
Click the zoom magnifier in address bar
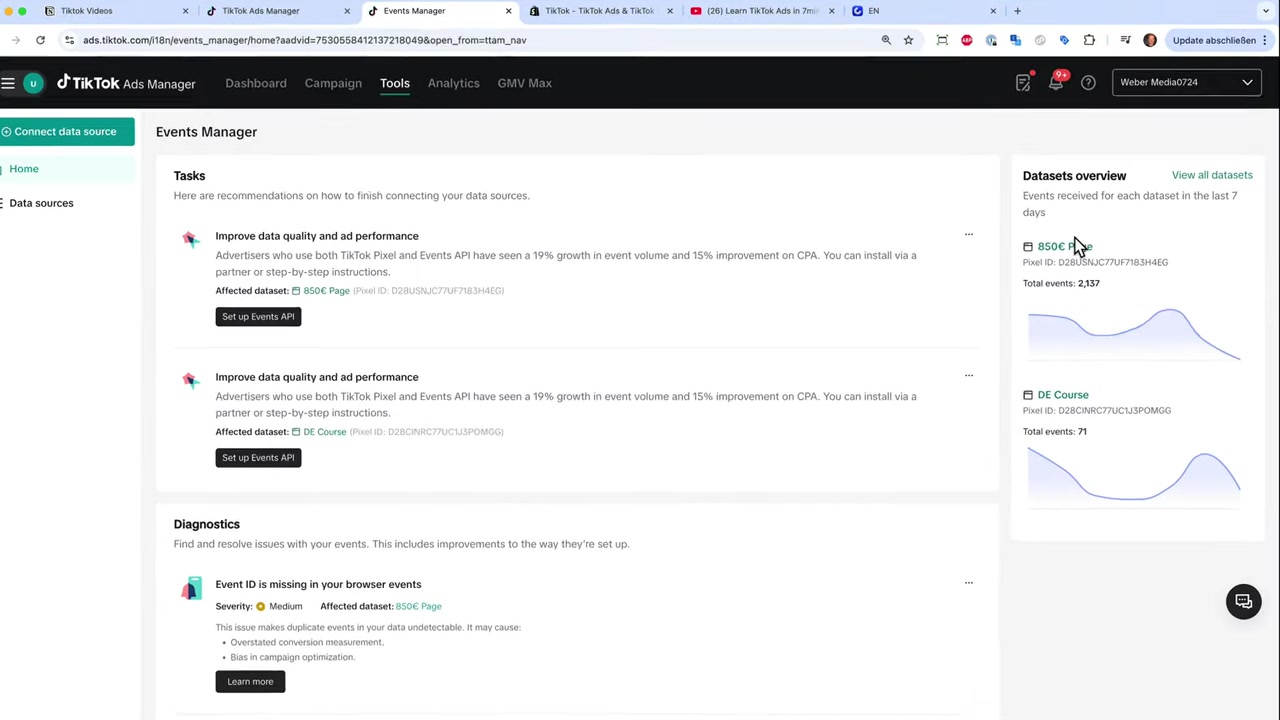tap(886, 40)
